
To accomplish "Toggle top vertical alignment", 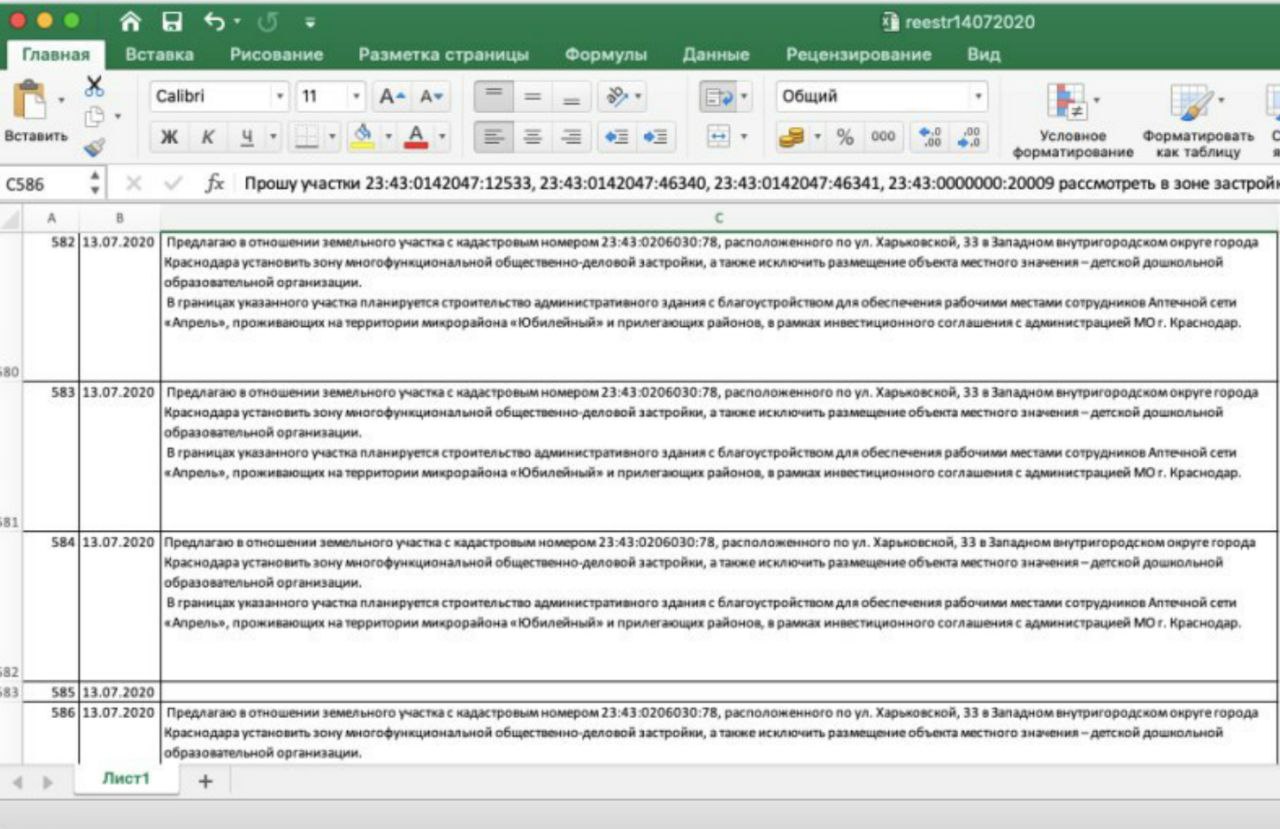I will tap(493, 96).
